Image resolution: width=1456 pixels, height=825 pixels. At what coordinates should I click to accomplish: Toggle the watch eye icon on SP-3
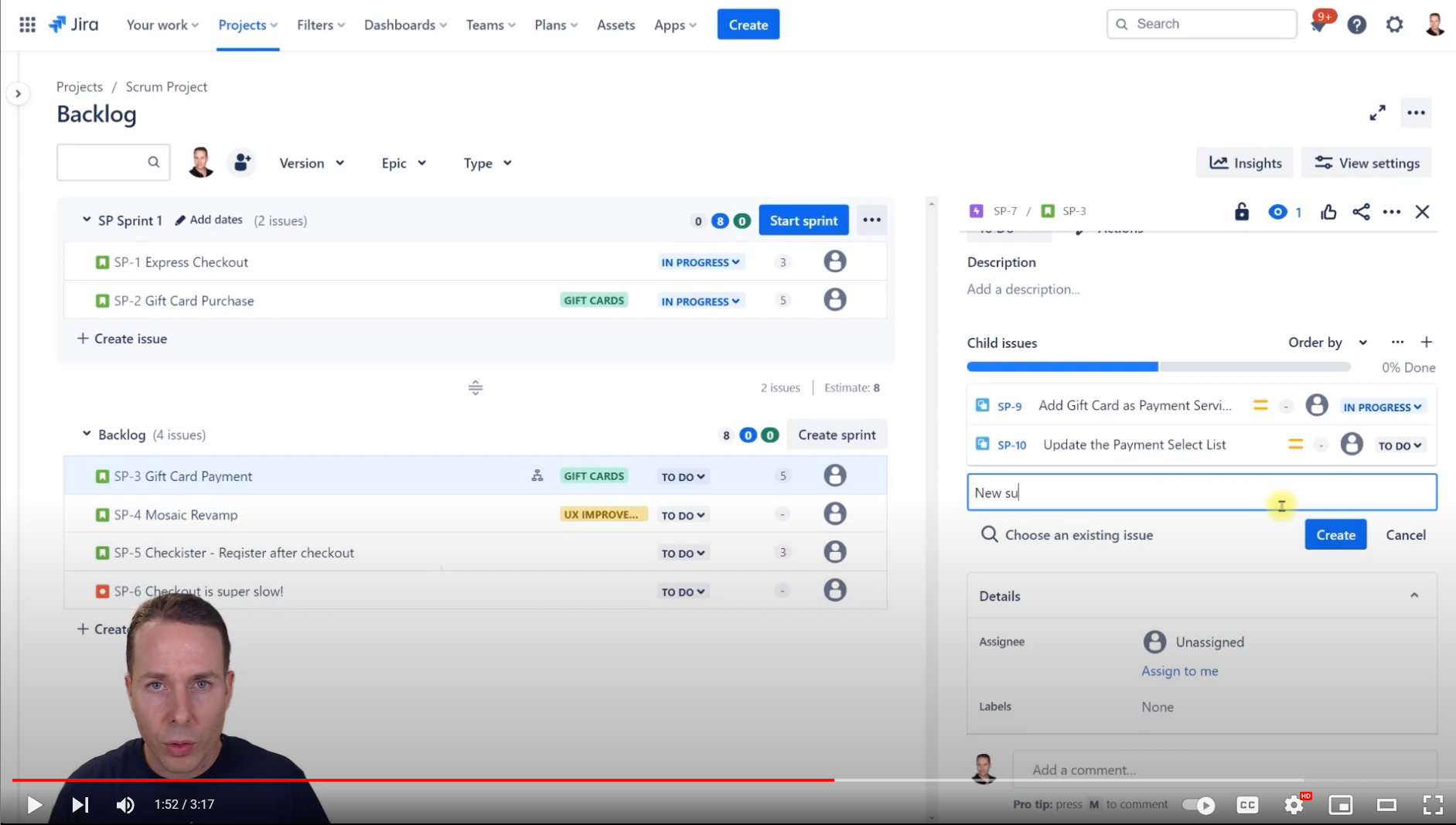(x=1277, y=212)
